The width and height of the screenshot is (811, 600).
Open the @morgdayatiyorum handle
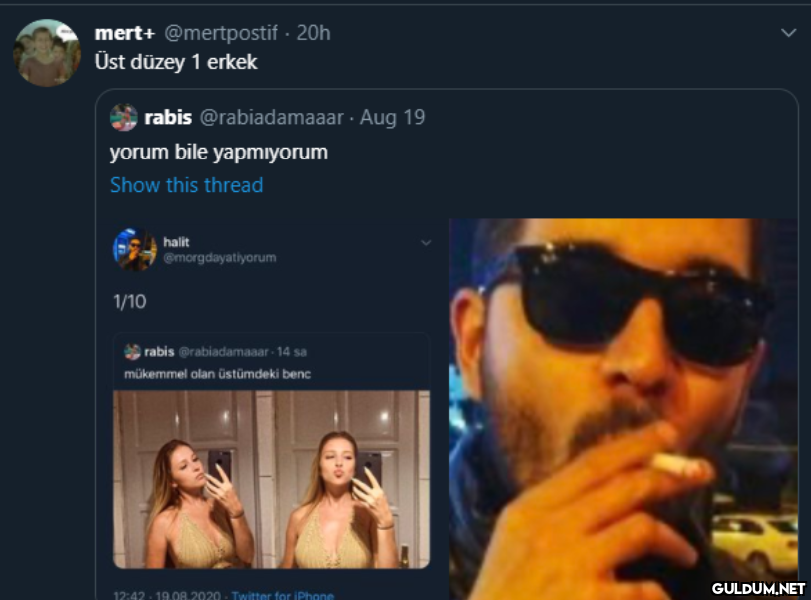(x=220, y=258)
